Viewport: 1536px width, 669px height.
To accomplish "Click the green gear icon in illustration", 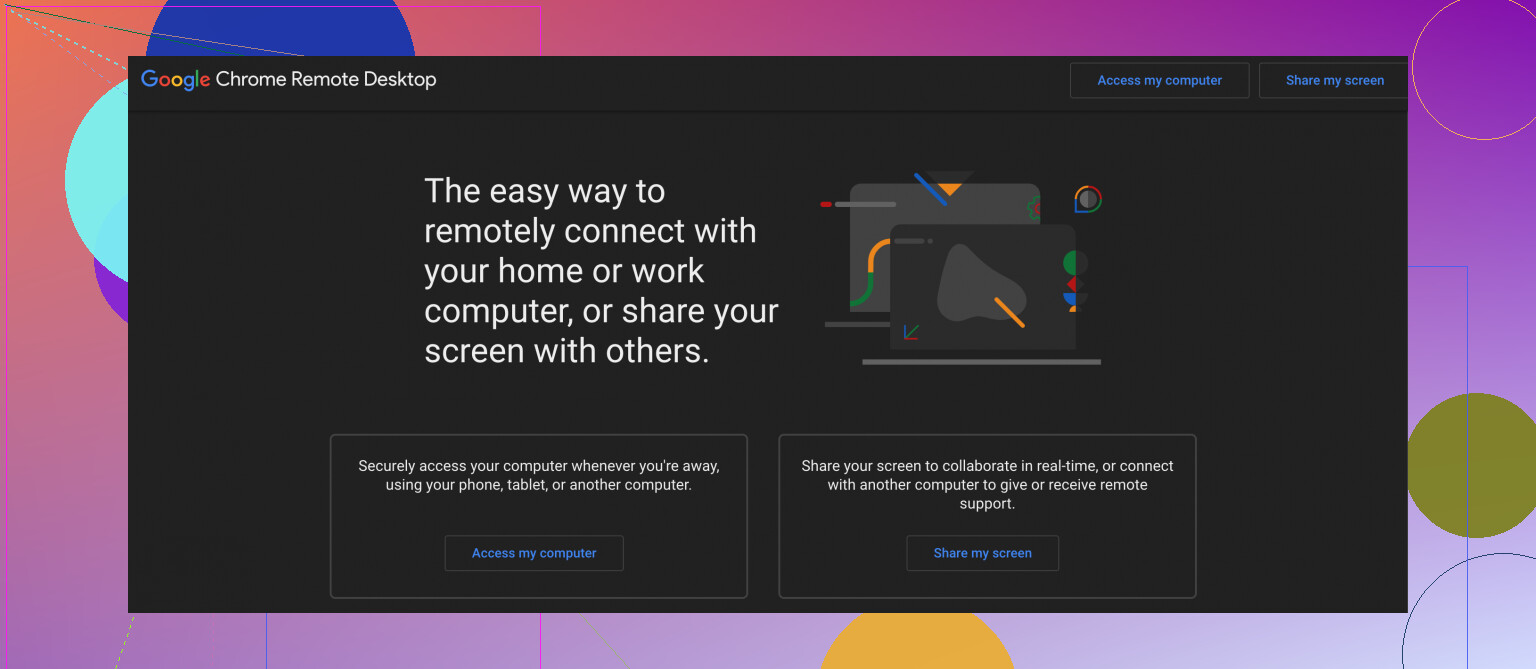I will 1033,210.
